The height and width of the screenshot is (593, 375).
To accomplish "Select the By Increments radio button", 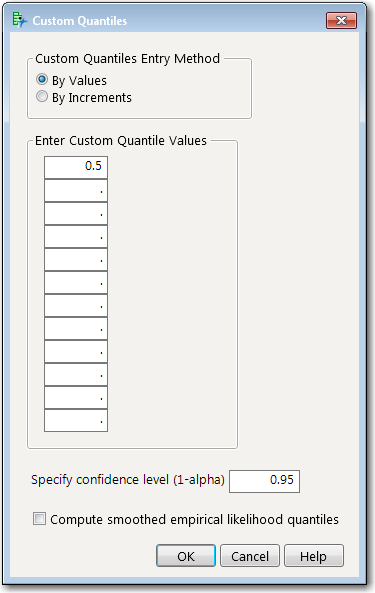I will (42, 96).
